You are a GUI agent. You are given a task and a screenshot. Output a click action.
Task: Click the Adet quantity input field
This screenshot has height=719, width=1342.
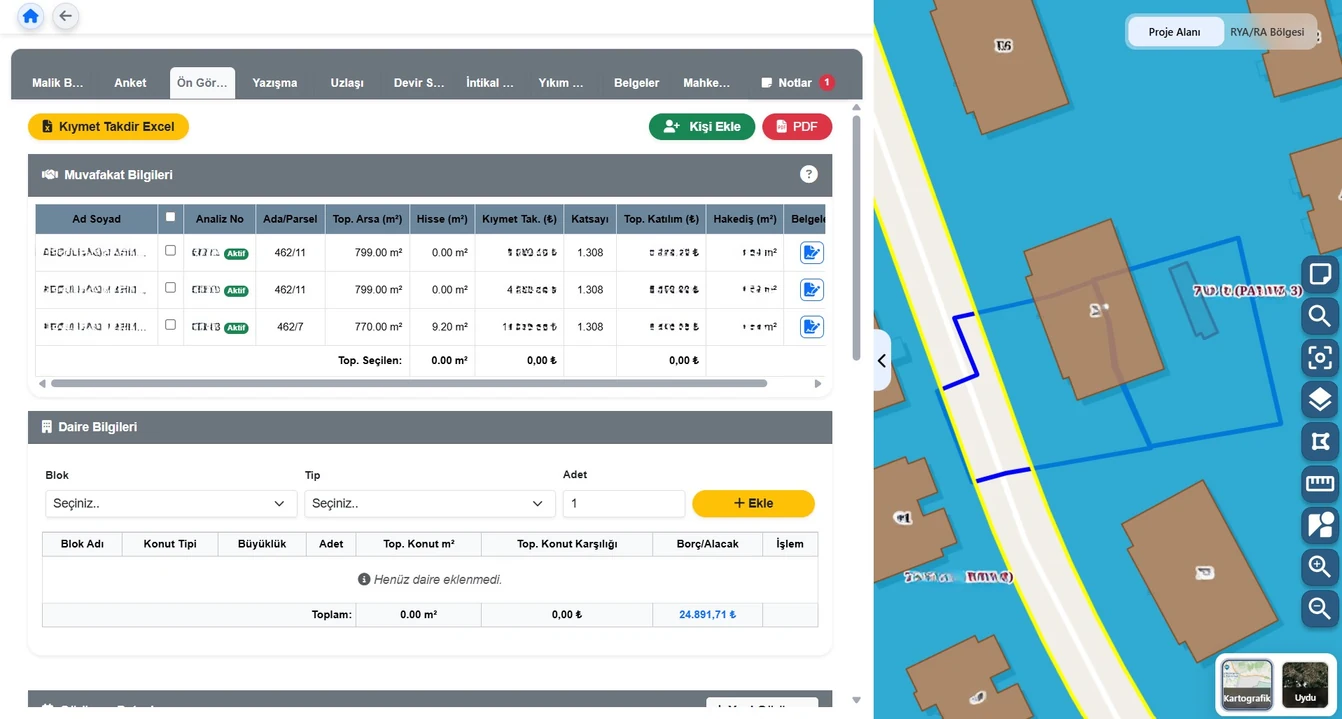click(x=624, y=503)
